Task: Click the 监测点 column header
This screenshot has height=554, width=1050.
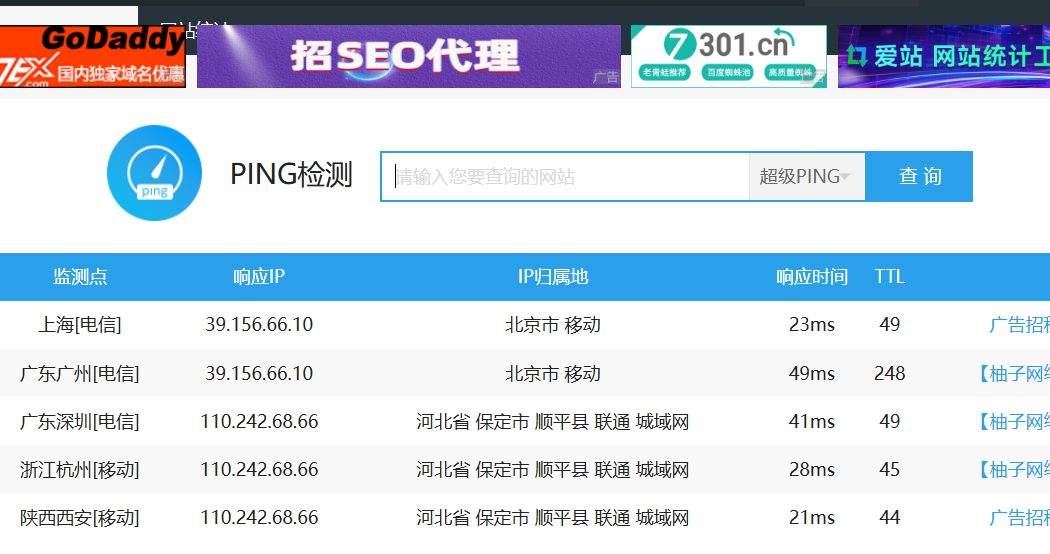Action: 80,277
